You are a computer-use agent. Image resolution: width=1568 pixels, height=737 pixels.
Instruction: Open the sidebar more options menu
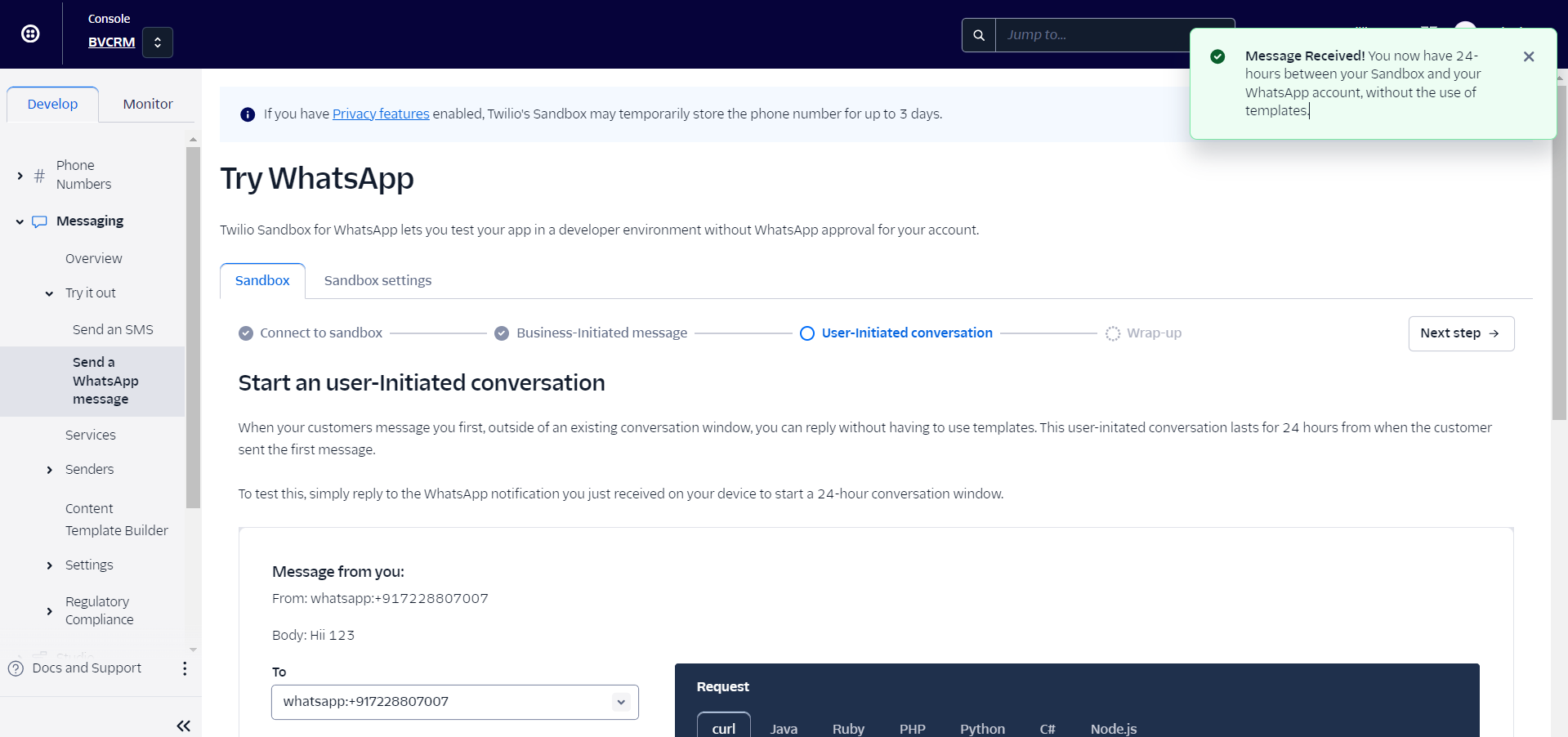pos(185,668)
